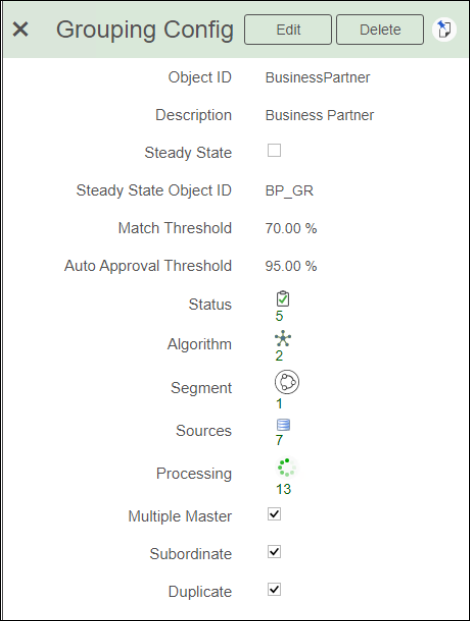Open the Sources database icon
Image resolution: width=470 pixels, height=621 pixels.
point(283,425)
